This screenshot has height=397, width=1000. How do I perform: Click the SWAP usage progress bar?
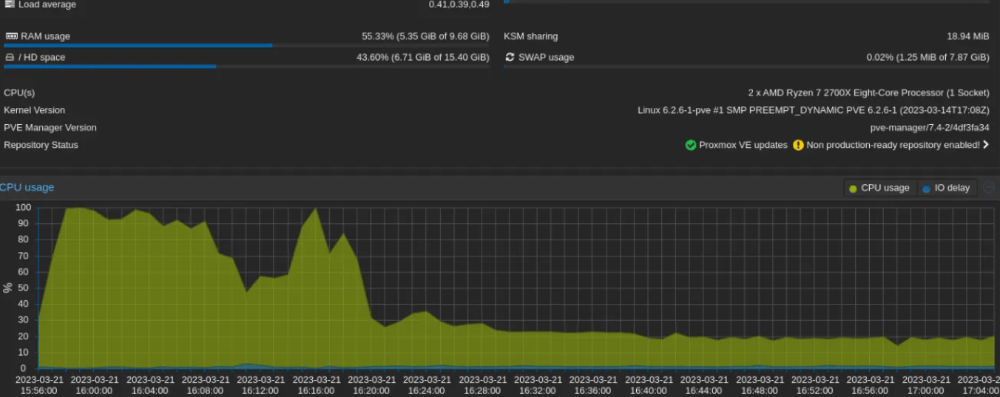[x=747, y=66]
